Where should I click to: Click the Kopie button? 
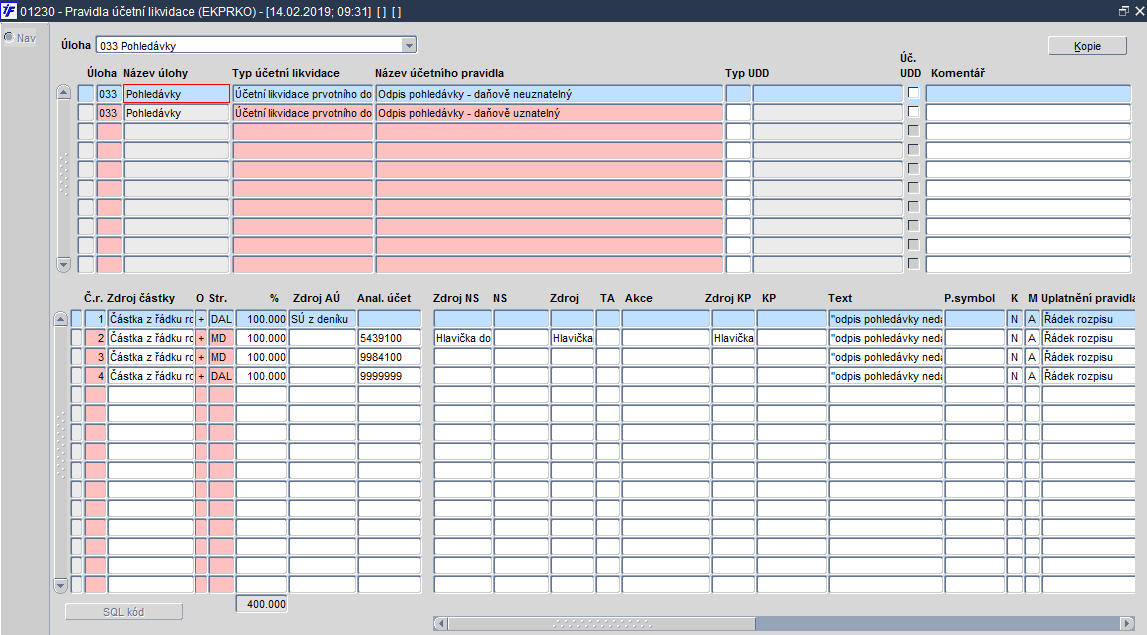(x=1087, y=46)
